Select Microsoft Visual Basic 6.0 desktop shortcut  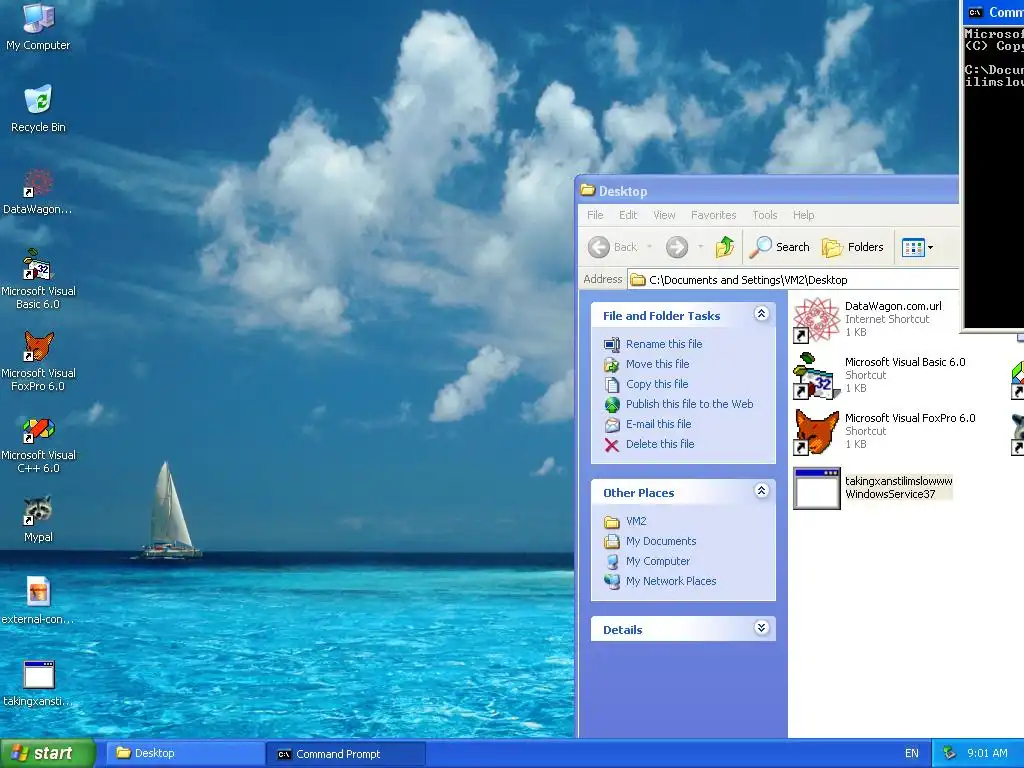[x=38, y=280]
